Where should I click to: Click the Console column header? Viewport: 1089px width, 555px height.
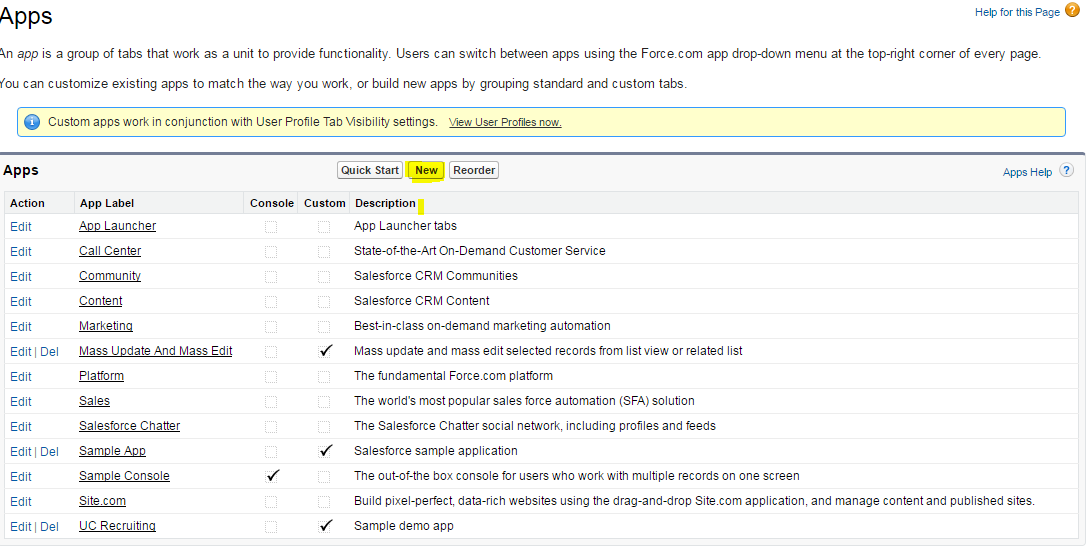(272, 204)
